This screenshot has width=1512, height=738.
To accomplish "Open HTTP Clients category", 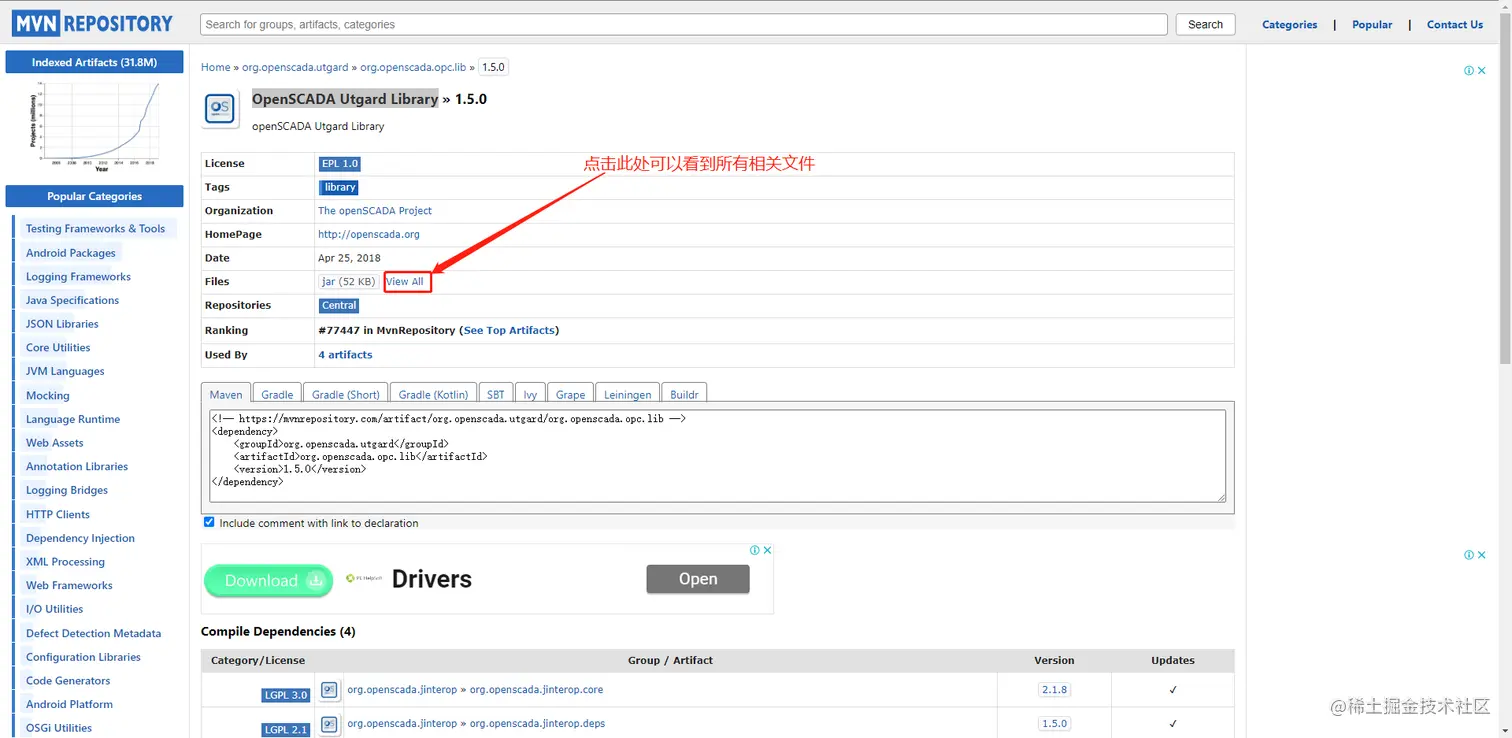I will (x=57, y=514).
